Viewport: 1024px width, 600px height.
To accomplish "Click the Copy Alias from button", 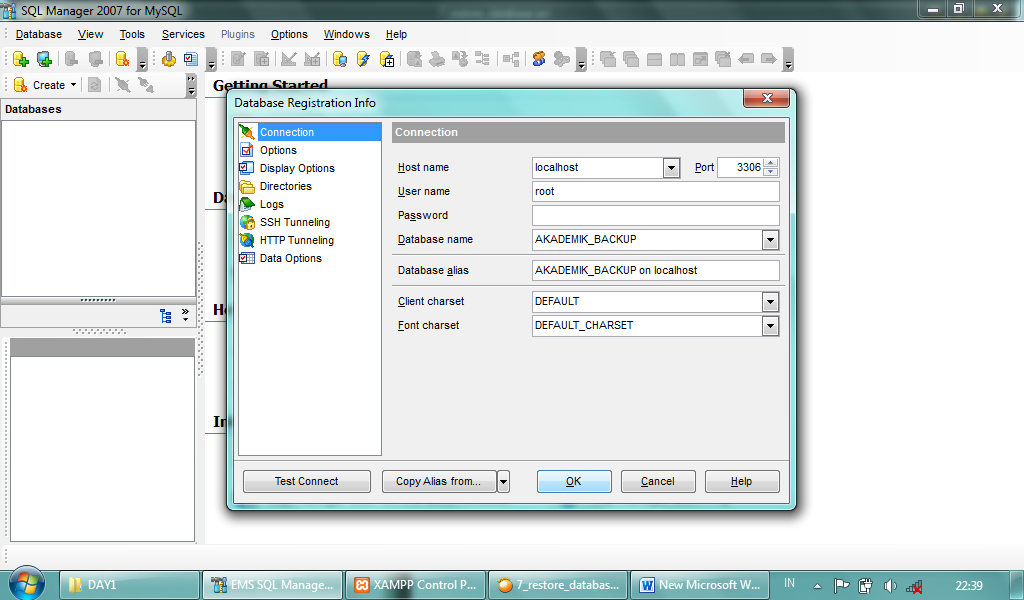I will coord(439,481).
